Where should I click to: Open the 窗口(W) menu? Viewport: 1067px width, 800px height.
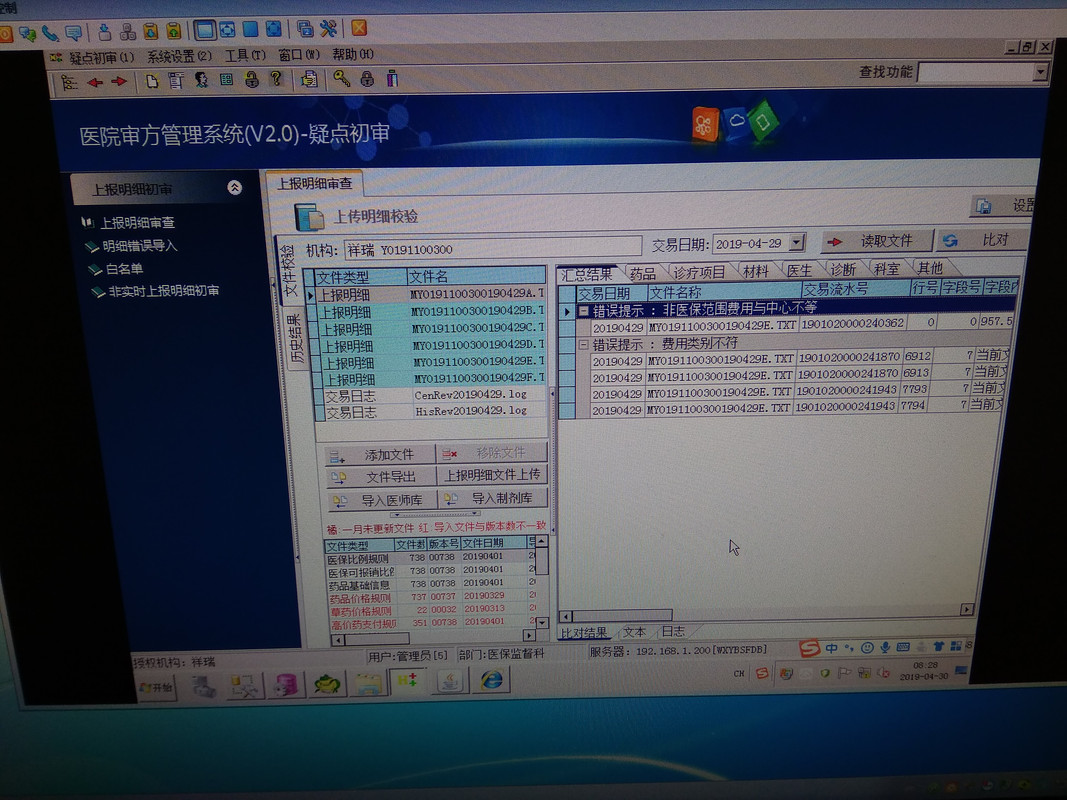point(299,54)
